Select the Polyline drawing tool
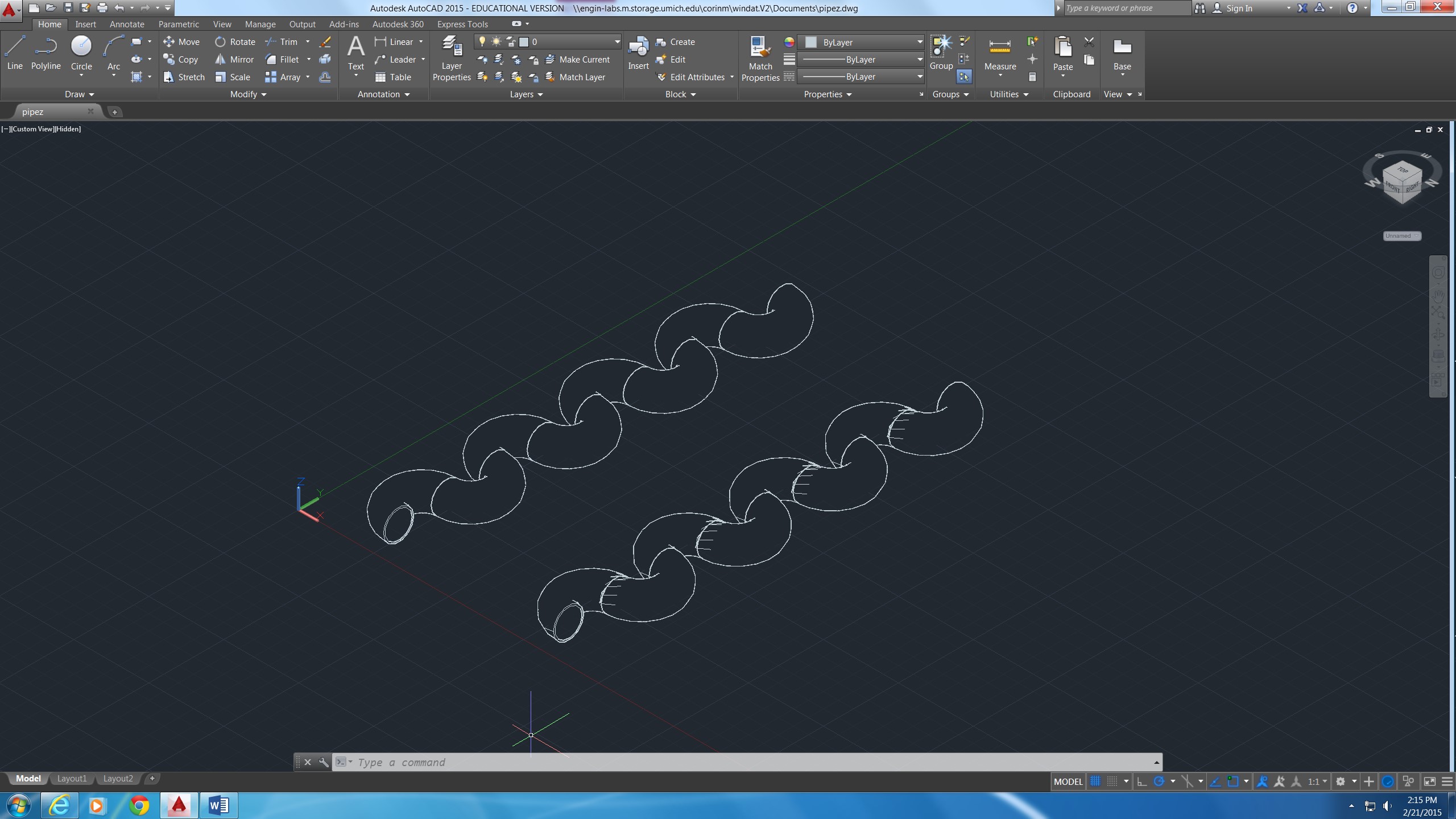1456x819 pixels. (x=45, y=54)
